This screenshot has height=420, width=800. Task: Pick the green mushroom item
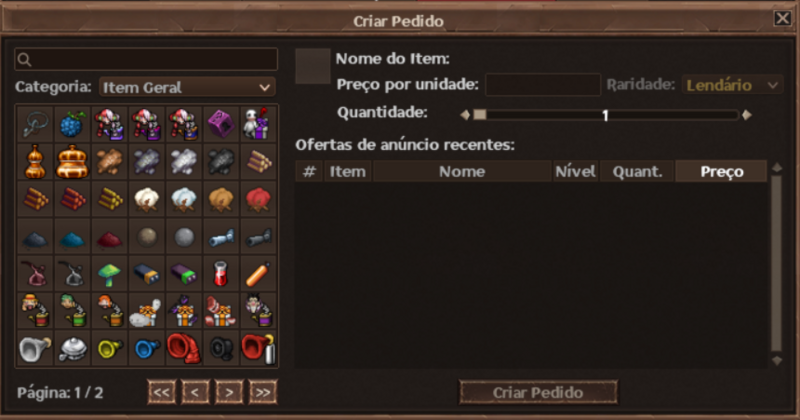click(109, 274)
